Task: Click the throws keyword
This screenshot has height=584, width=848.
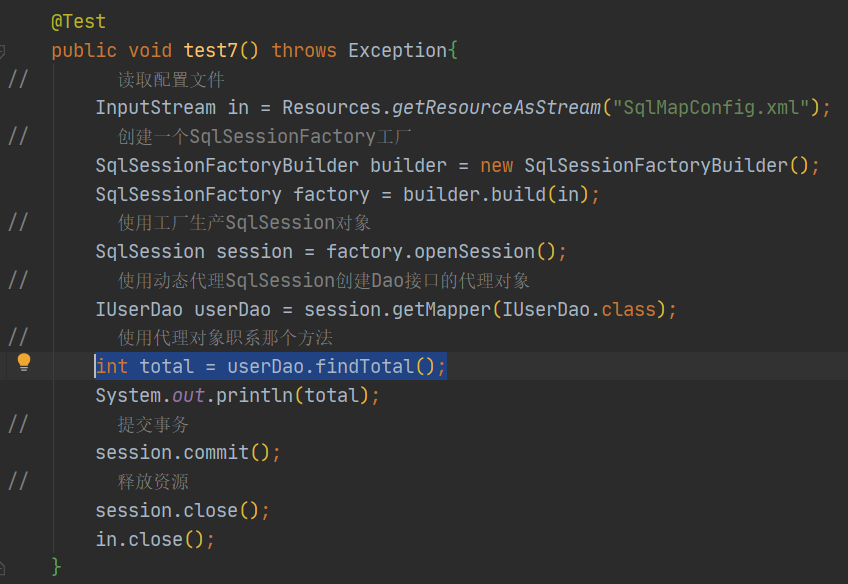Action: pos(304,50)
